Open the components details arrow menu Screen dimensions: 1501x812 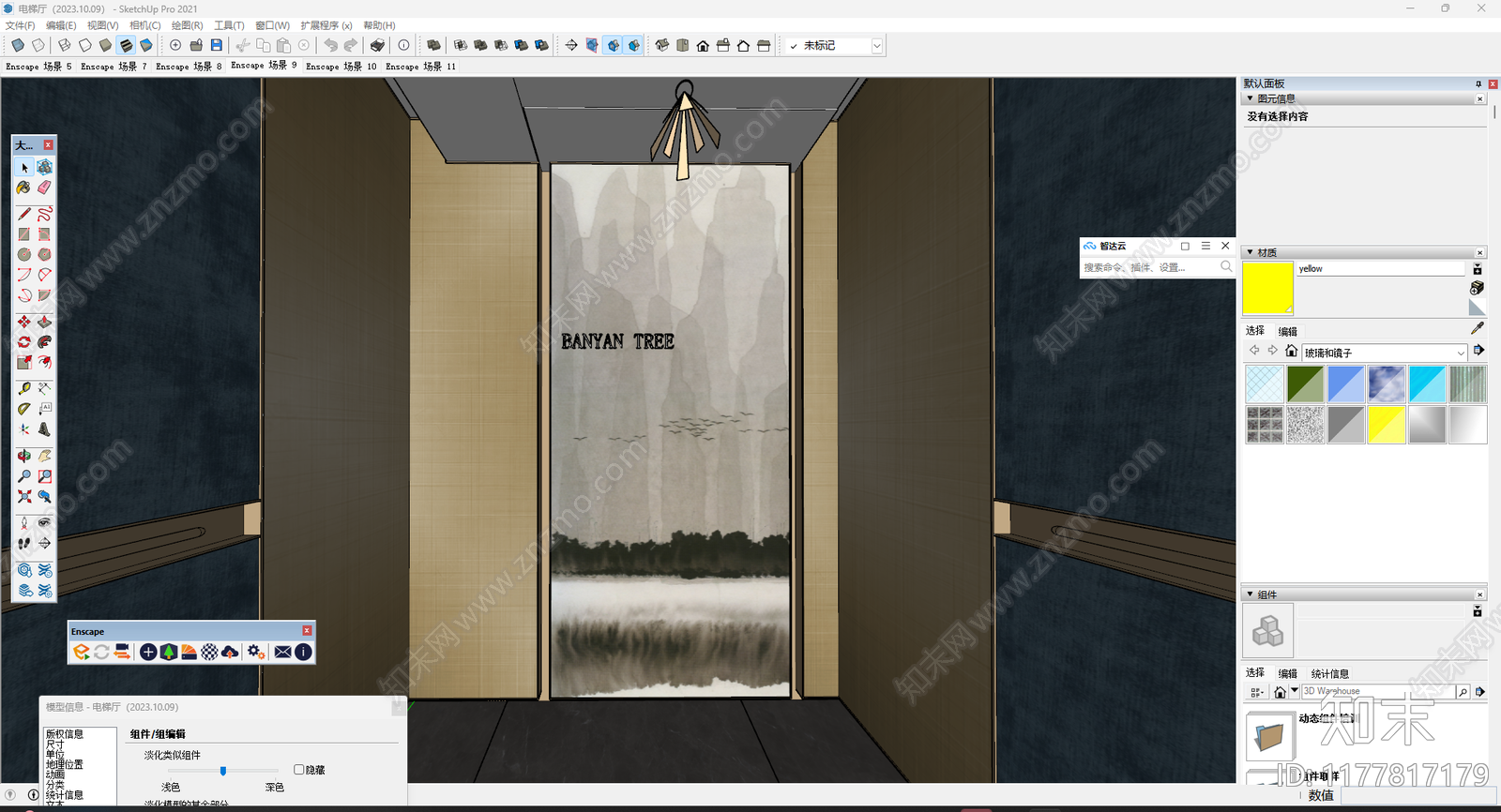[x=1480, y=692]
